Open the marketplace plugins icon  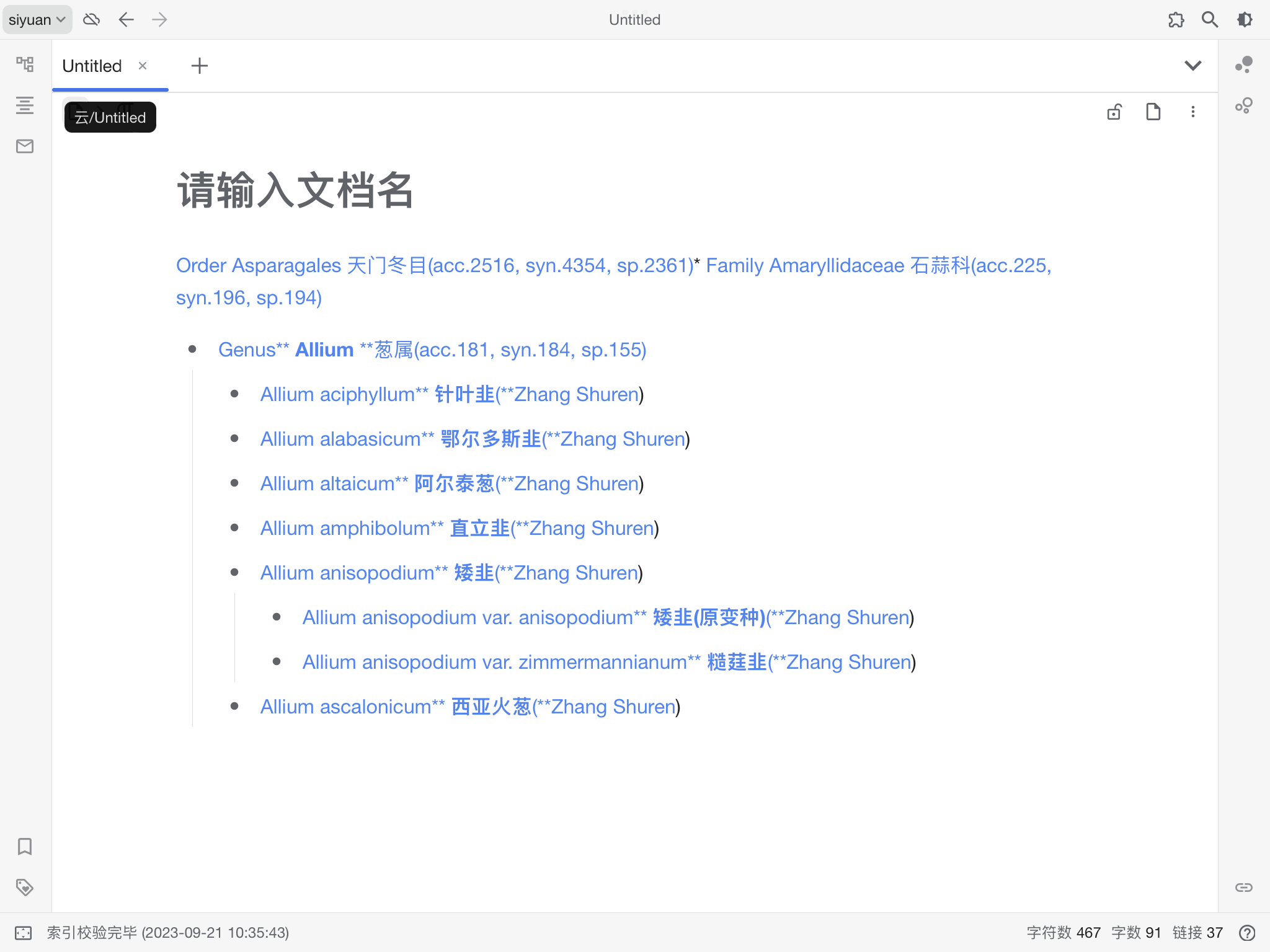point(1175,19)
